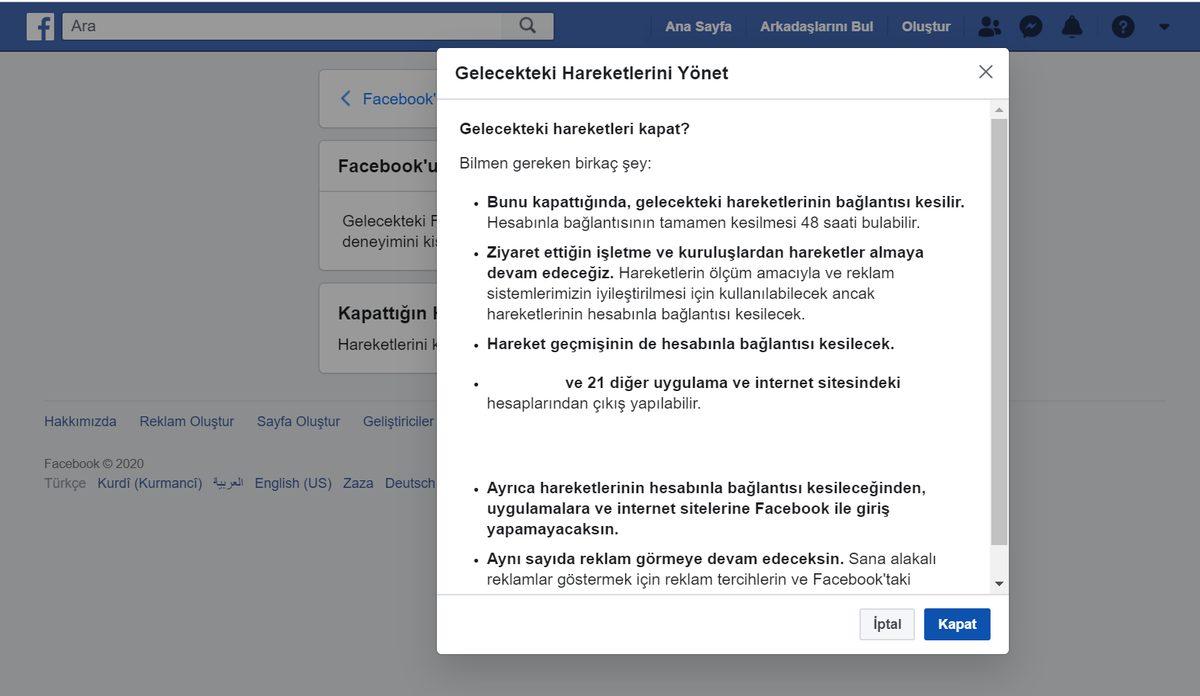Open the Facebook home logo icon
The image size is (1200, 696).
pos(40,26)
